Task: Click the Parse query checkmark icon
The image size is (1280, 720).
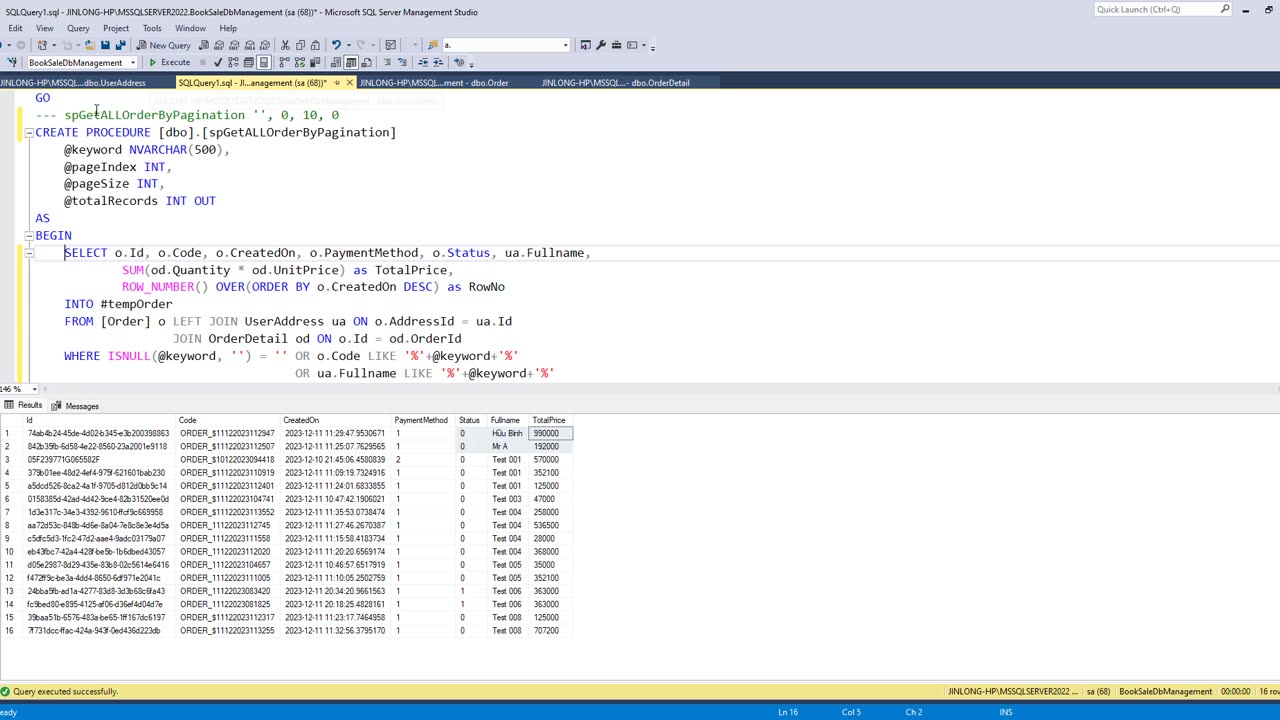Action: pyautogui.click(x=217, y=62)
